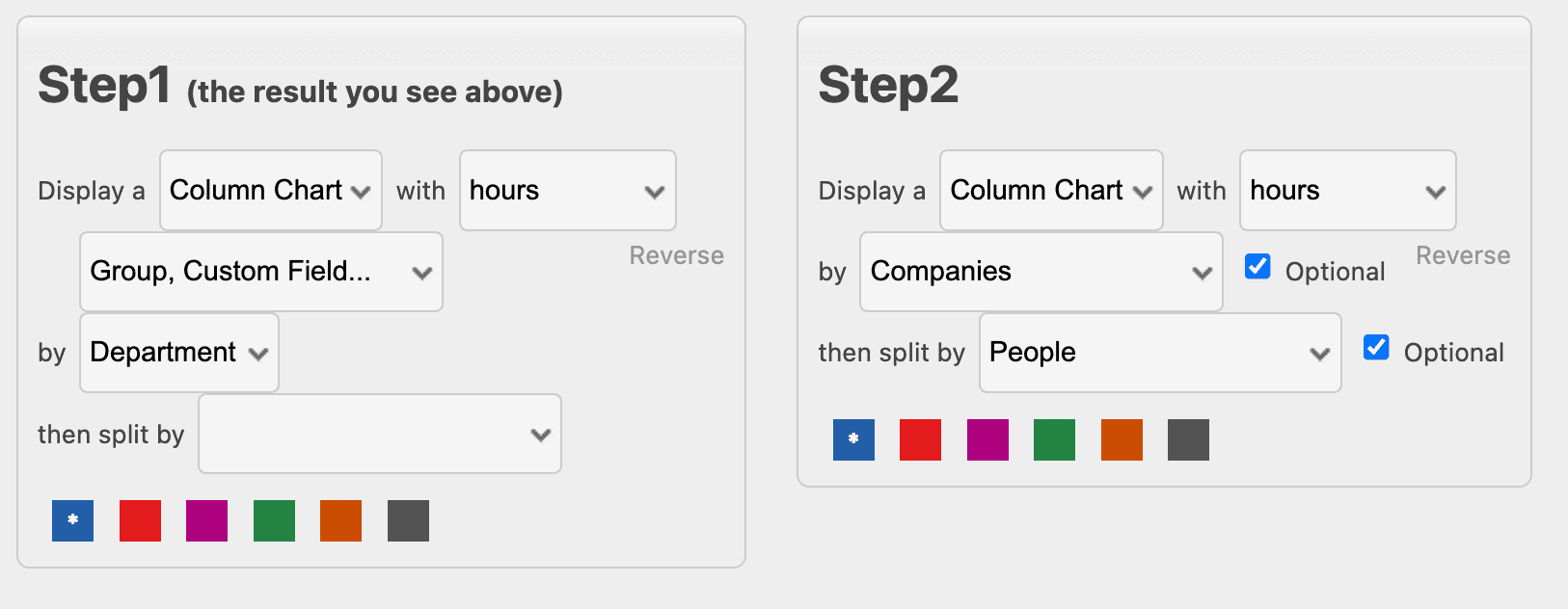Select the blue starred color swatch in Step2
Viewport: 1568px width, 609px height.
click(x=852, y=439)
